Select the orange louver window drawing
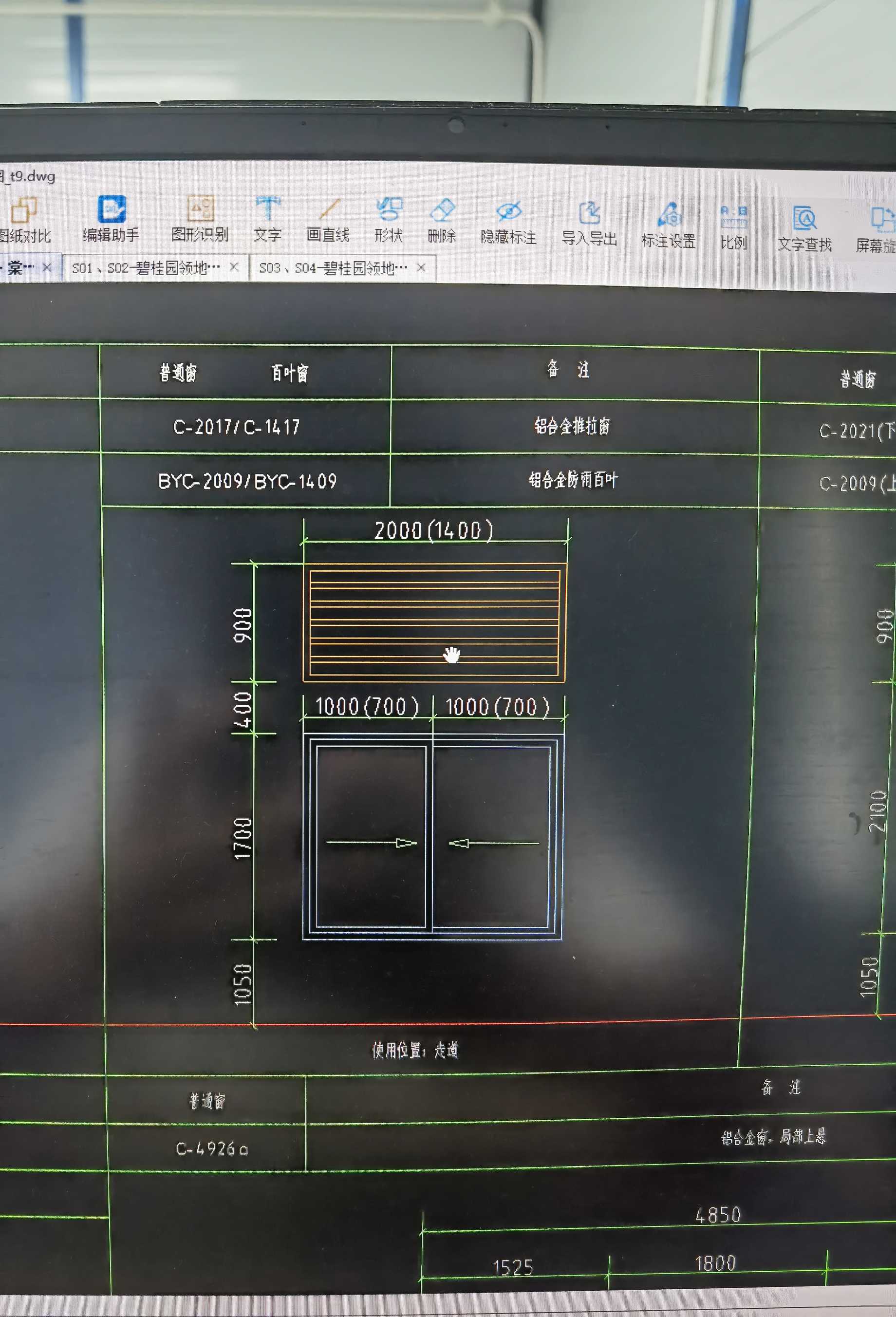896x1317 pixels. (x=435, y=622)
